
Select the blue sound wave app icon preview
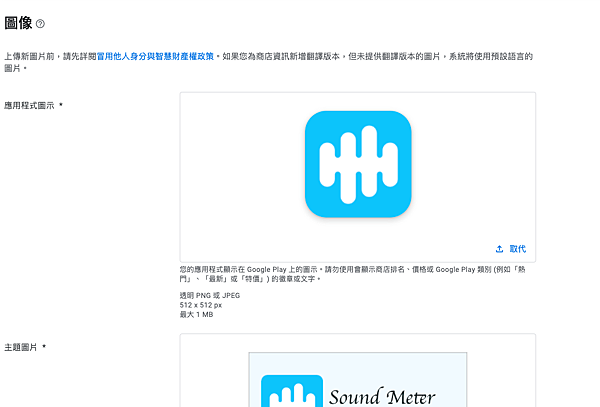click(x=358, y=164)
